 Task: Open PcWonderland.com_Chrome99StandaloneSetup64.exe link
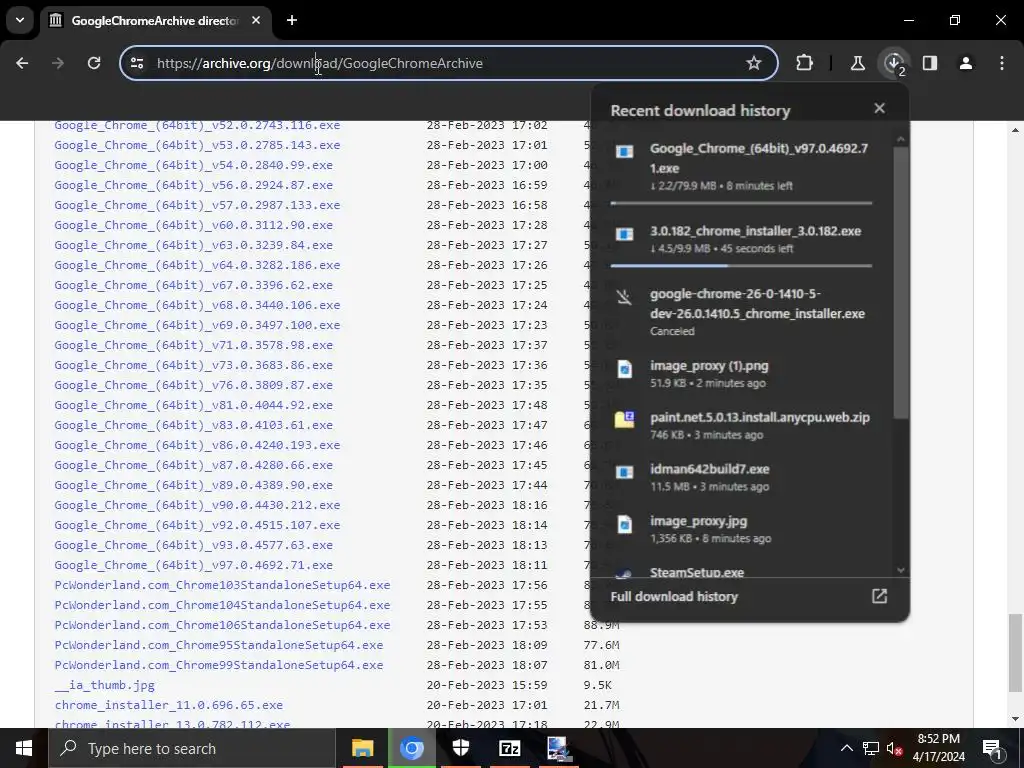[x=219, y=665]
